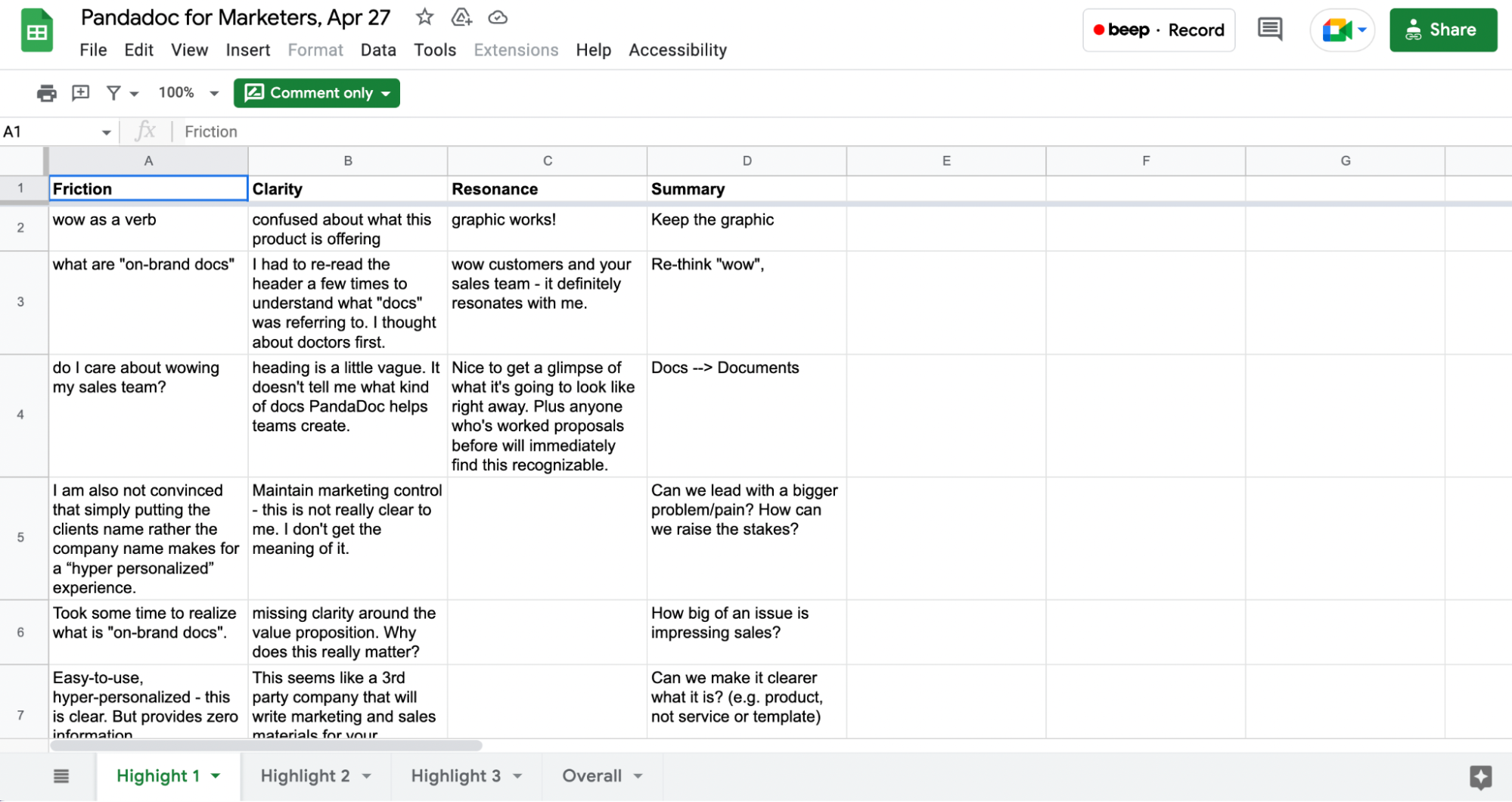Expand the Name Box dropdown showing A1
The width and height of the screenshot is (1512, 802).
106,131
